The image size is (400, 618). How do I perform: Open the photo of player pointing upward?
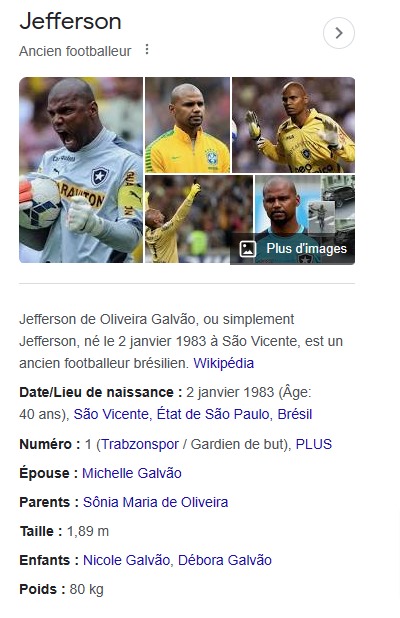tap(199, 219)
